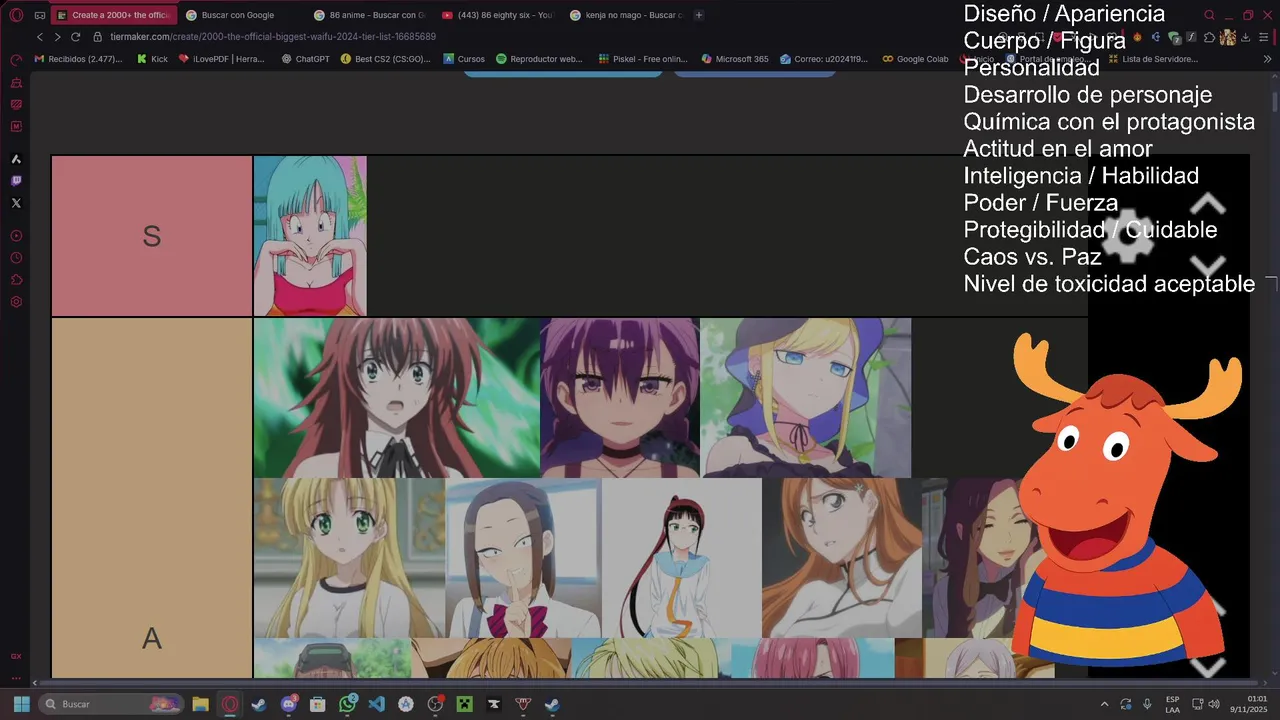The height and width of the screenshot is (720, 1280).
Task: Open the clock and date panel
Action: 1248,704
